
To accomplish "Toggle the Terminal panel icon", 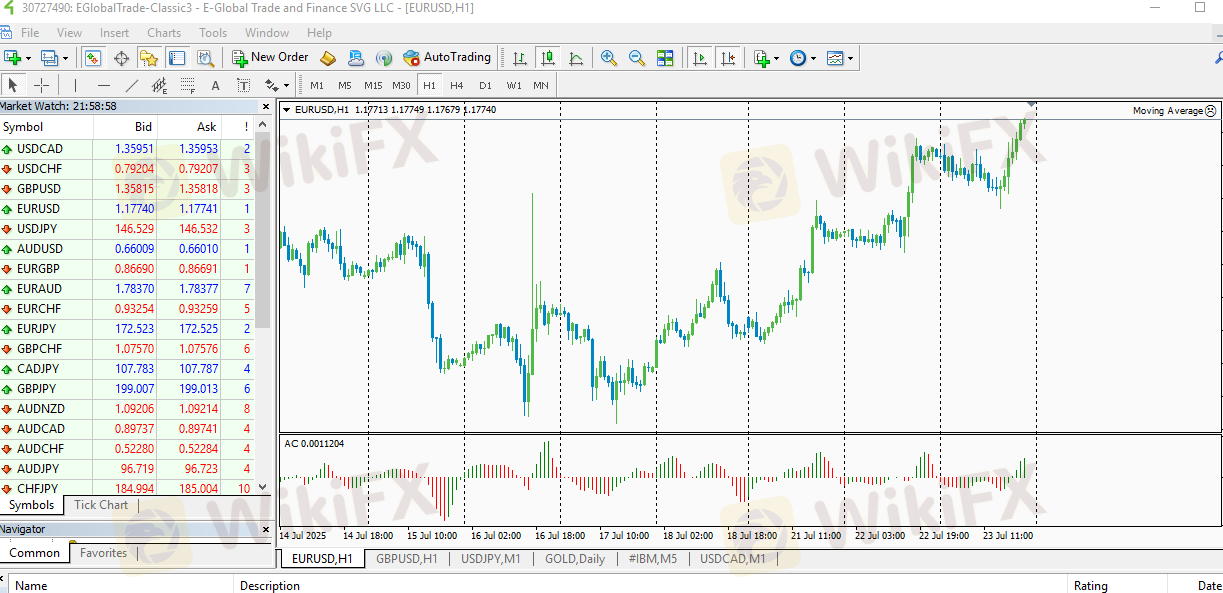I will click(177, 58).
